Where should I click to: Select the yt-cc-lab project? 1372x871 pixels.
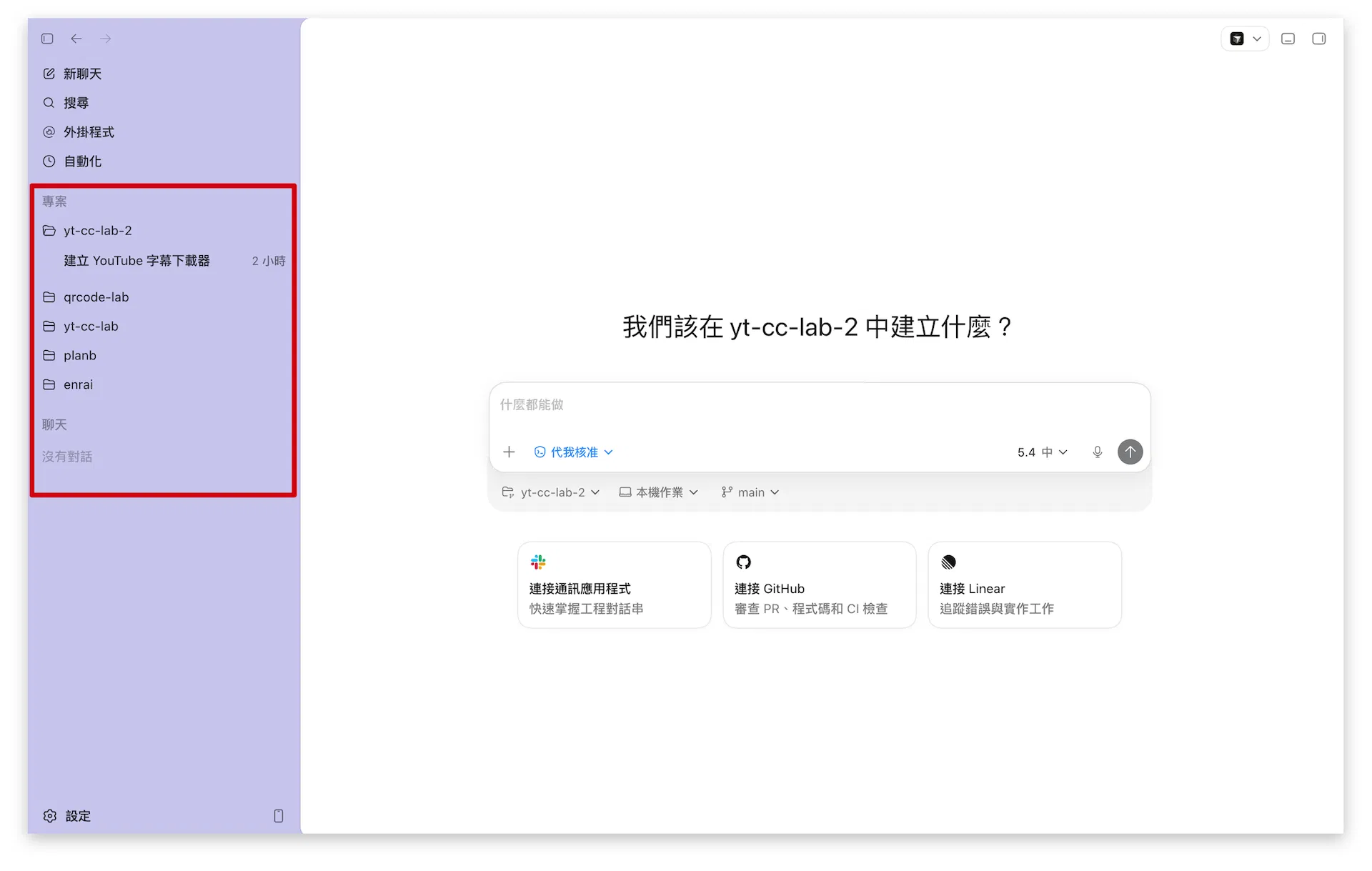[164, 327]
